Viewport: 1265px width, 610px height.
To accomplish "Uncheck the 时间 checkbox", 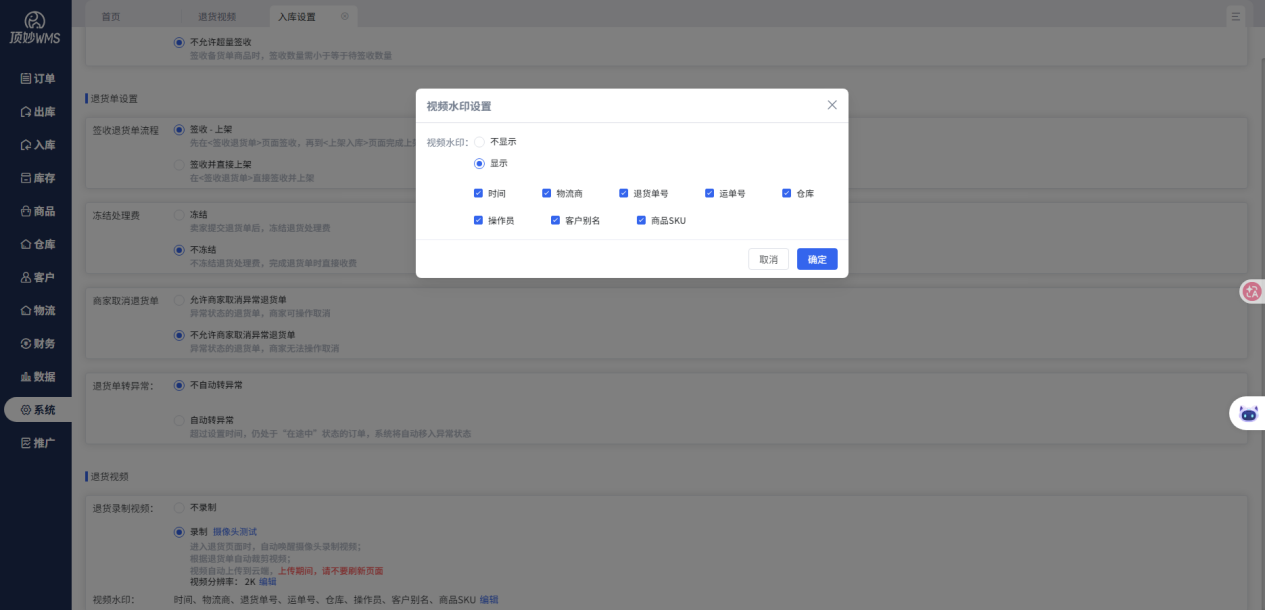I will [x=478, y=193].
